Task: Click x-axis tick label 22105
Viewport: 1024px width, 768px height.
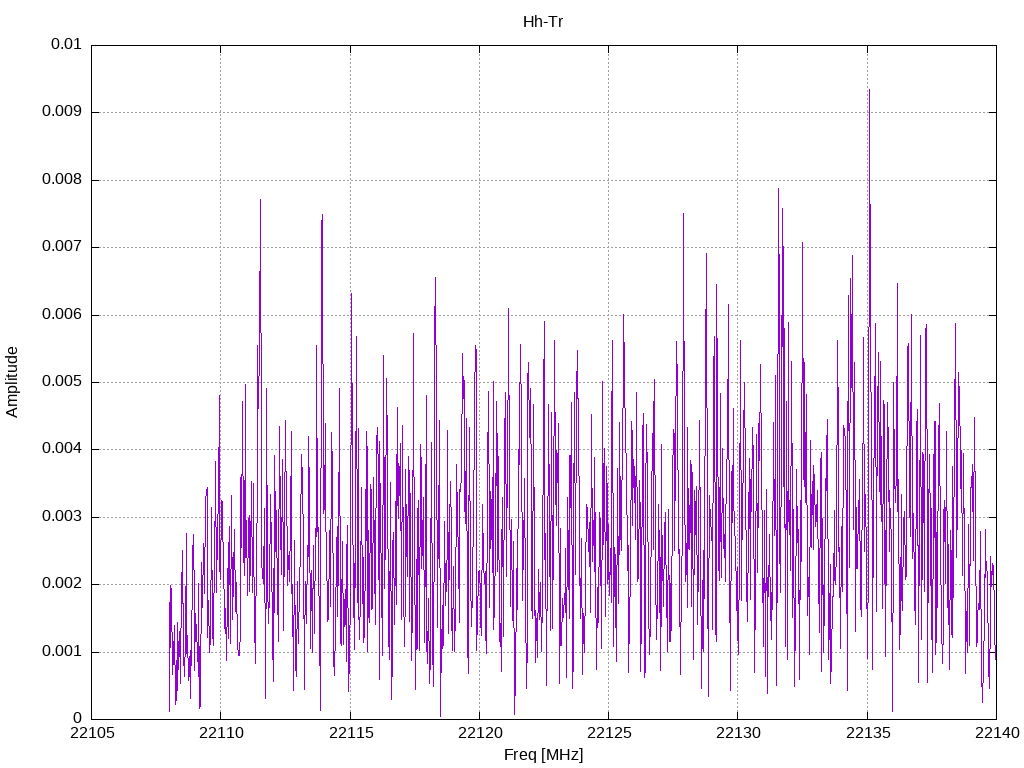Action: 92,733
